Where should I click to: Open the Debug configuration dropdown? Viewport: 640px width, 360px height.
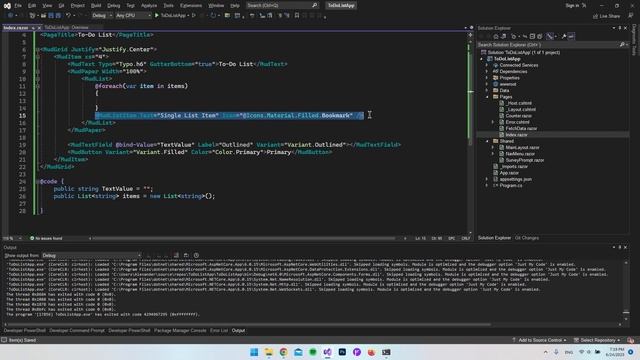pyautogui.click(x=102, y=16)
